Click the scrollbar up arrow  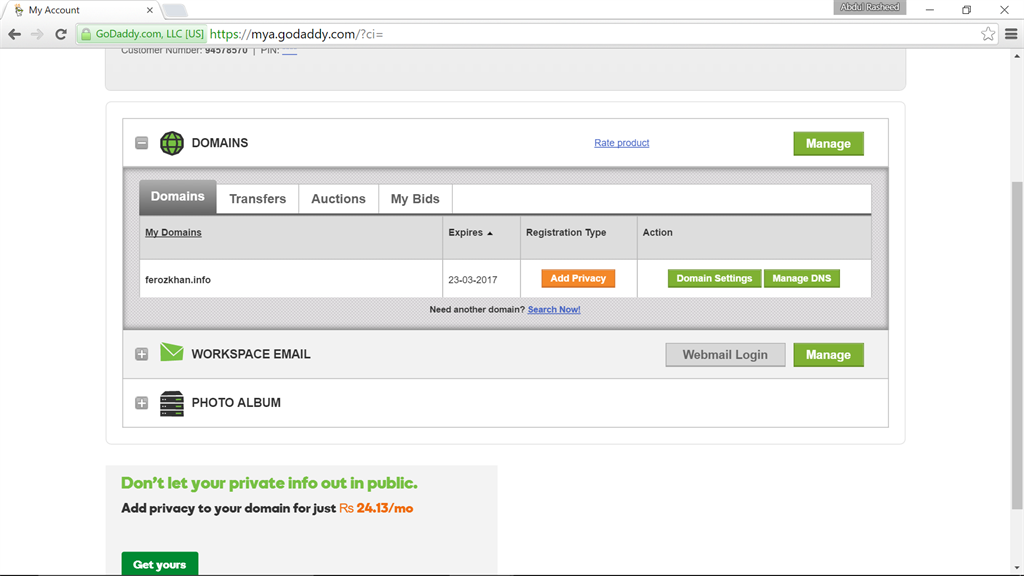point(1017,56)
